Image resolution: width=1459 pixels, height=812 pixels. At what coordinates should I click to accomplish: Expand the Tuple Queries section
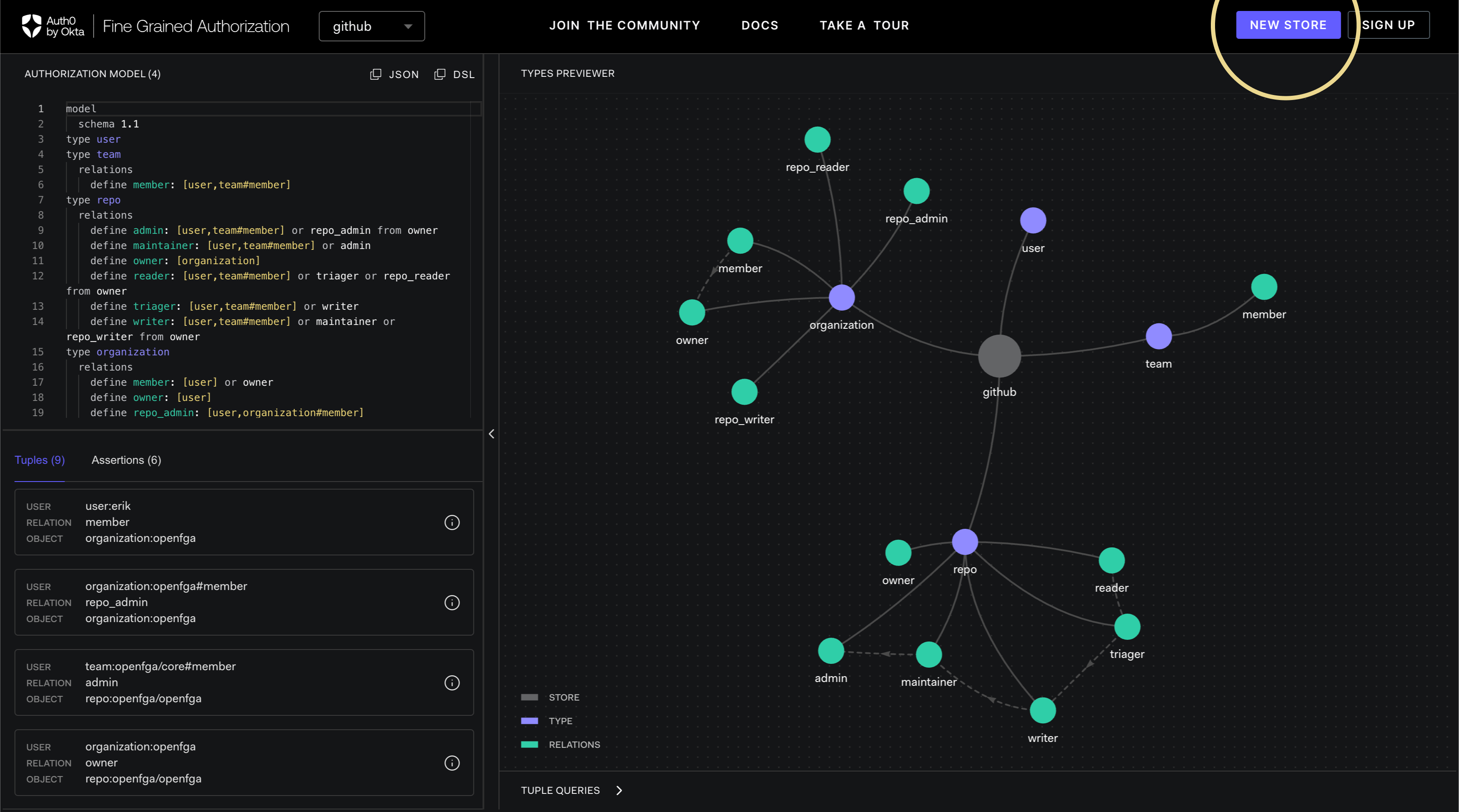click(571, 790)
